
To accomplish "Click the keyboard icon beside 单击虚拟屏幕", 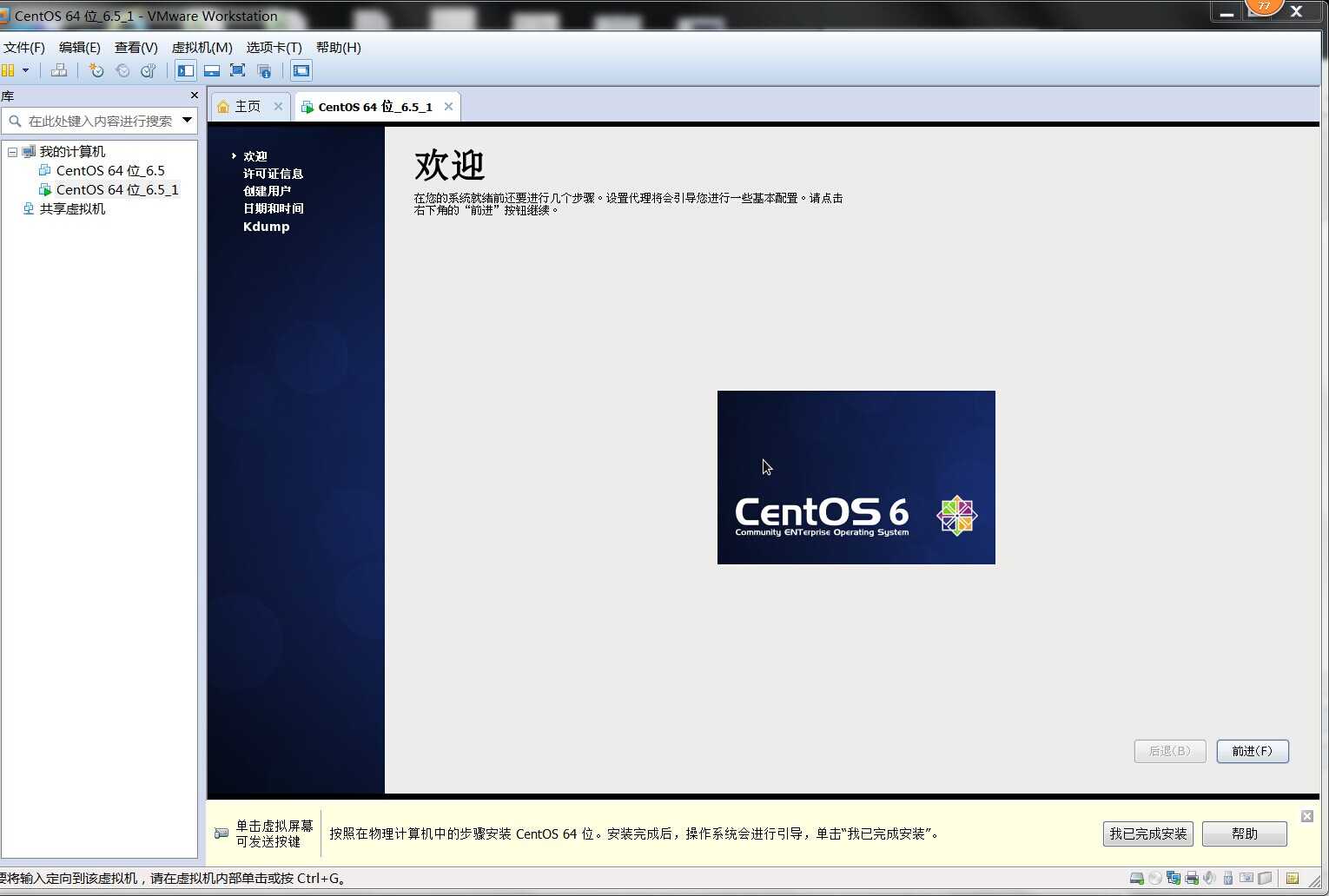I will pyautogui.click(x=221, y=833).
